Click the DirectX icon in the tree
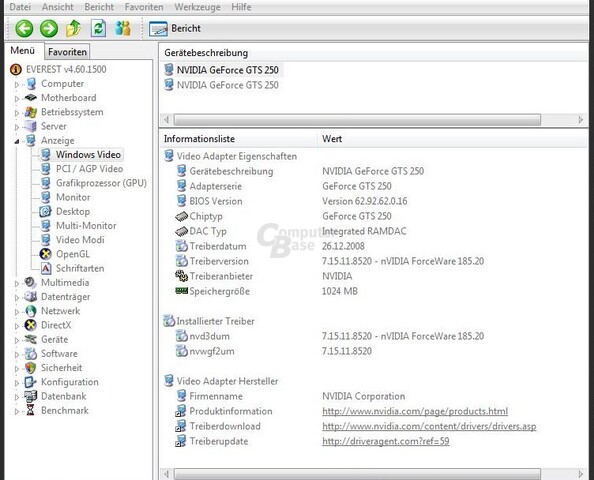This screenshot has width=594, height=480. click(x=30, y=325)
